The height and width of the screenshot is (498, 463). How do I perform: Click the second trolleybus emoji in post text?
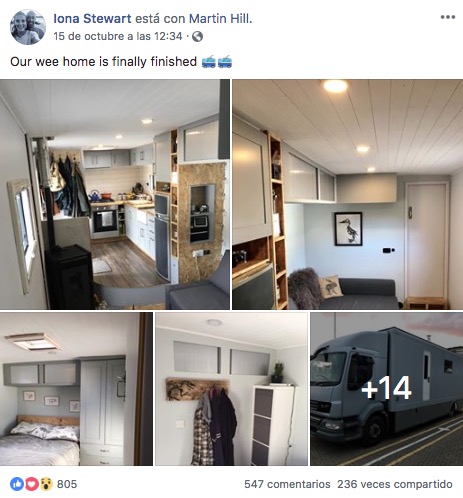[225, 62]
